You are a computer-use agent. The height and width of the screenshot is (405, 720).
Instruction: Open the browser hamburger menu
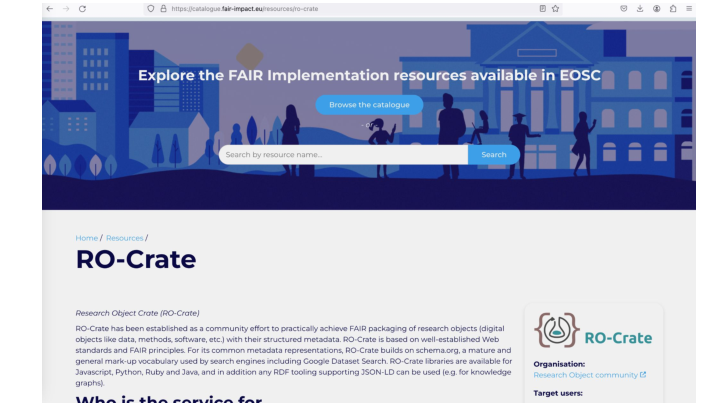tap(689, 9)
